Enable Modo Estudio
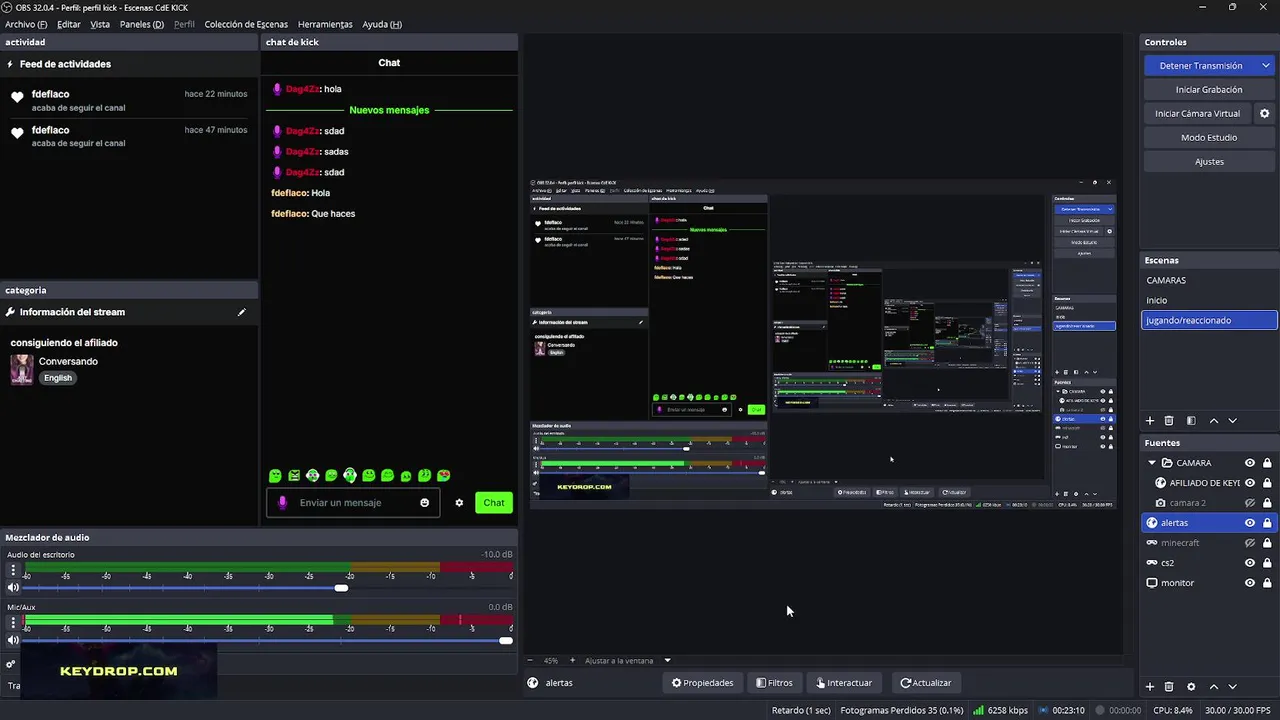Image resolution: width=1280 pixels, height=720 pixels. click(1209, 138)
